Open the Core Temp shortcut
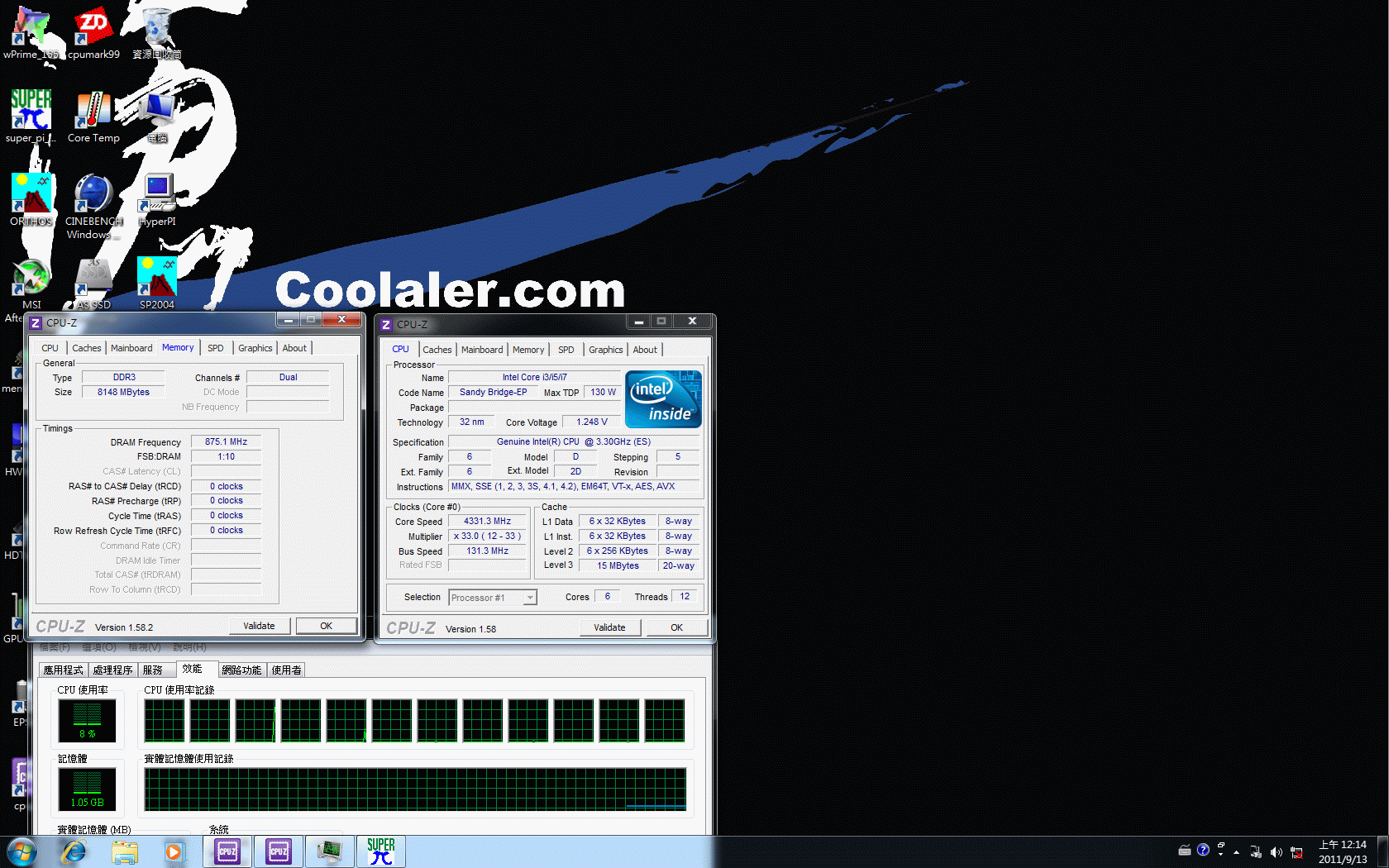Screen dimensions: 1389x868 pyautogui.click(x=93, y=117)
